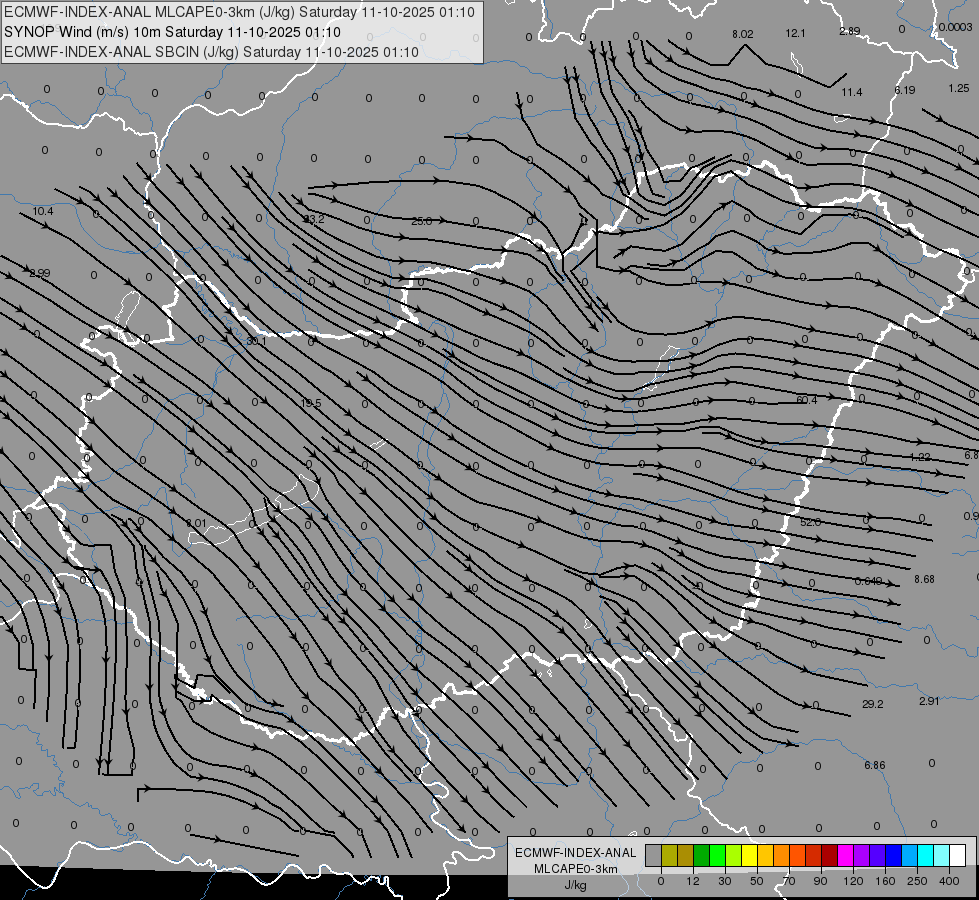This screenshot has height=900, width=979.
Task: Click the legend tick label '120'
Action: coord(853,881)
